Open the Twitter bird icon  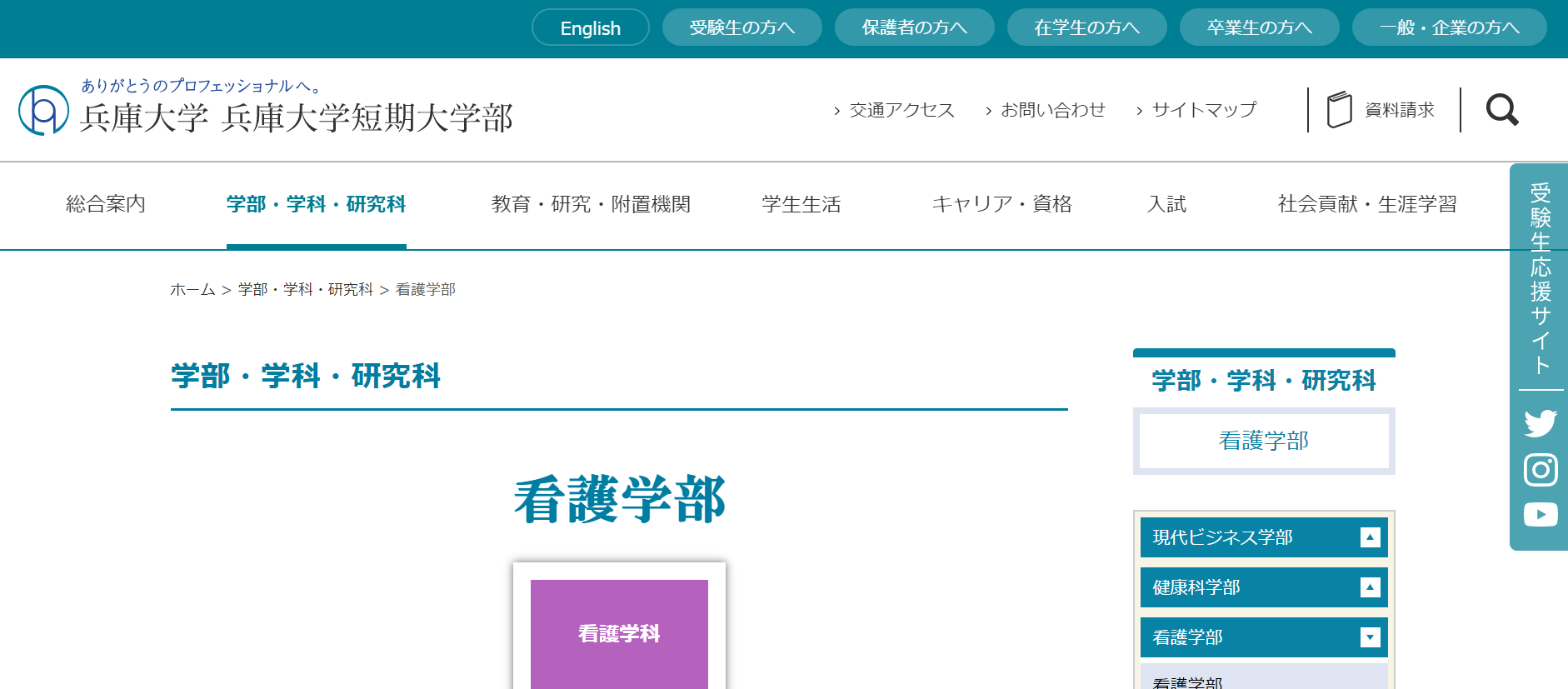tap(1541, 423)
